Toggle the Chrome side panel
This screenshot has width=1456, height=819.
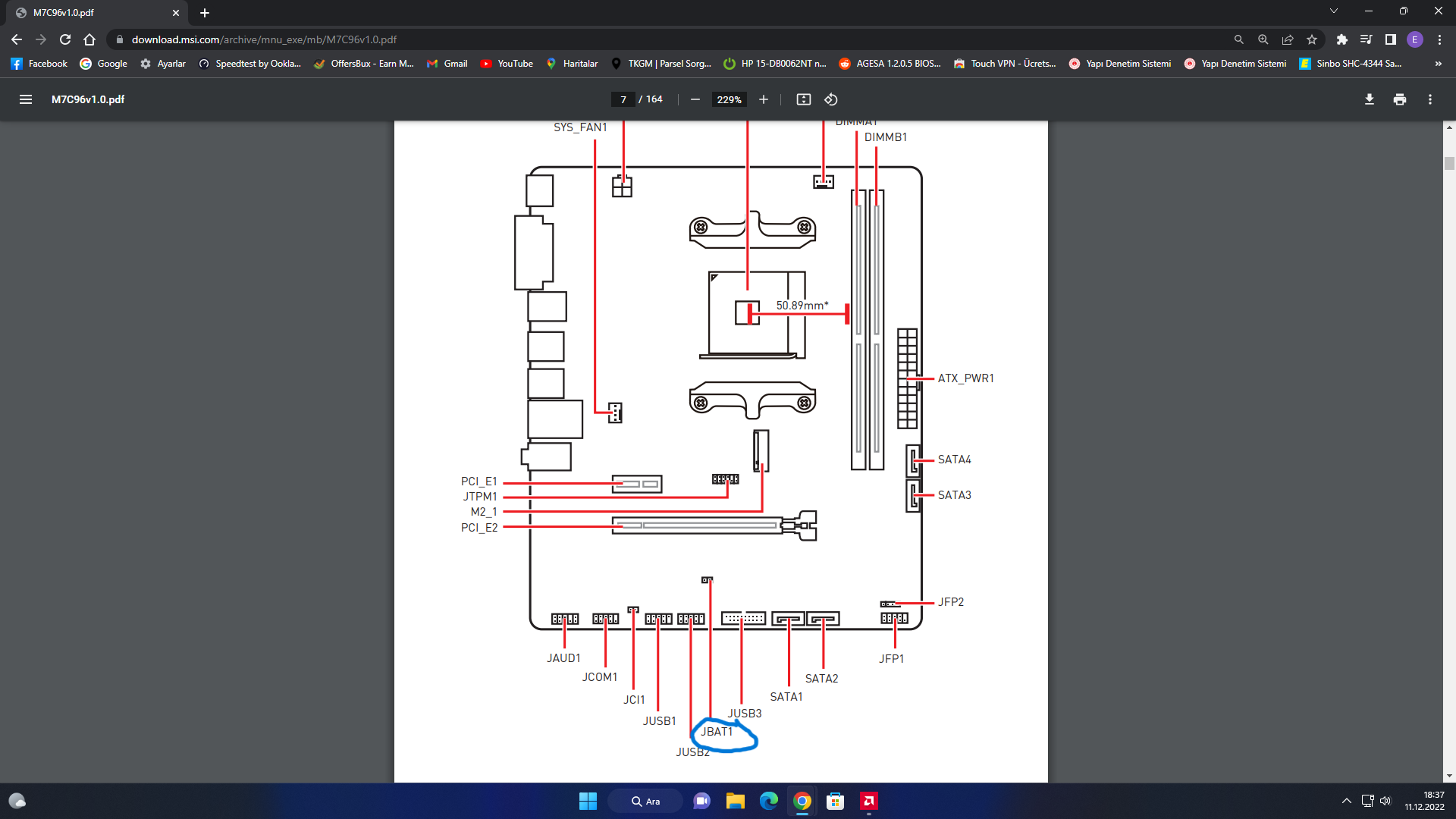pos(1391,39)
